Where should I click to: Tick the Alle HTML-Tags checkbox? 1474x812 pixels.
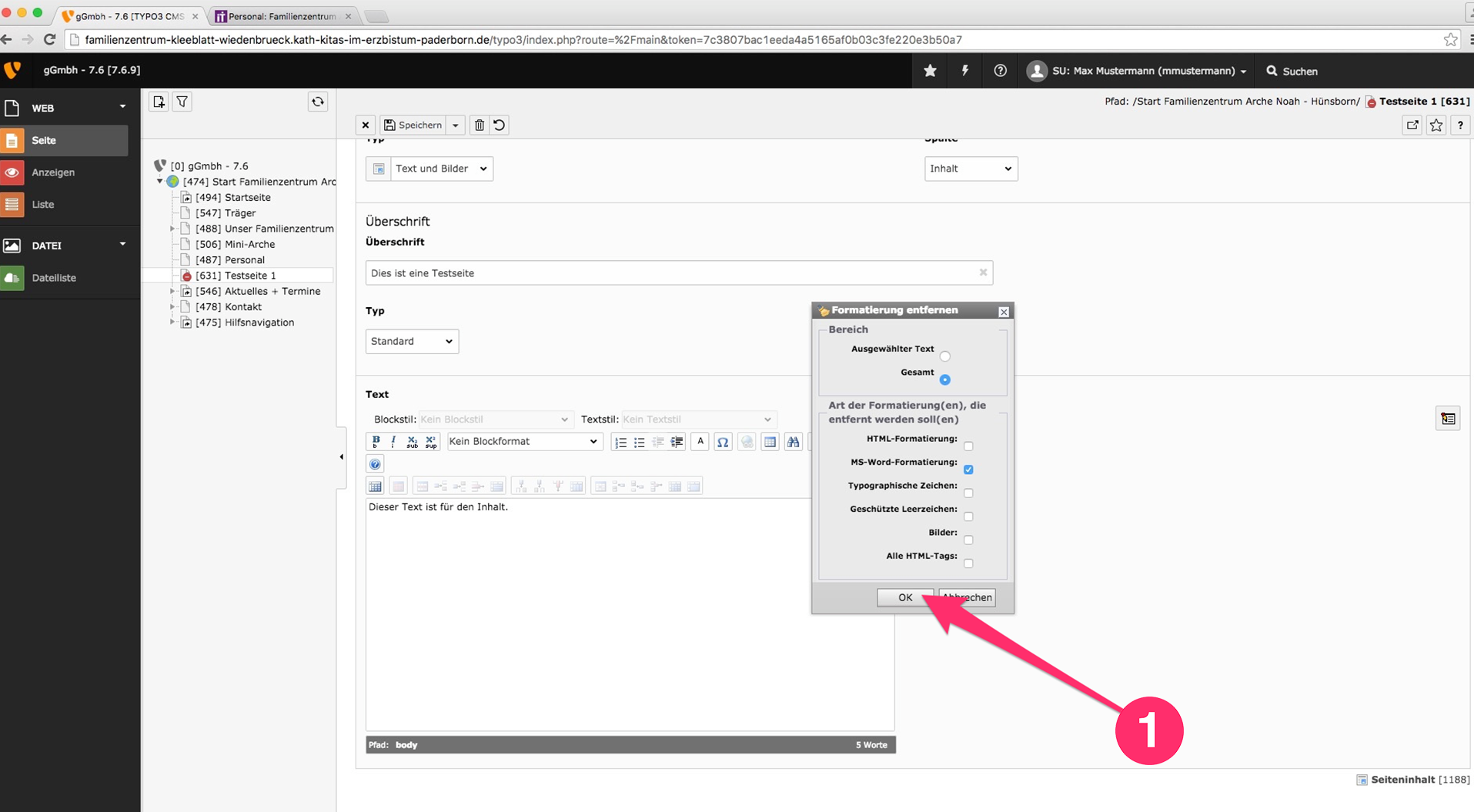[968, 563]
